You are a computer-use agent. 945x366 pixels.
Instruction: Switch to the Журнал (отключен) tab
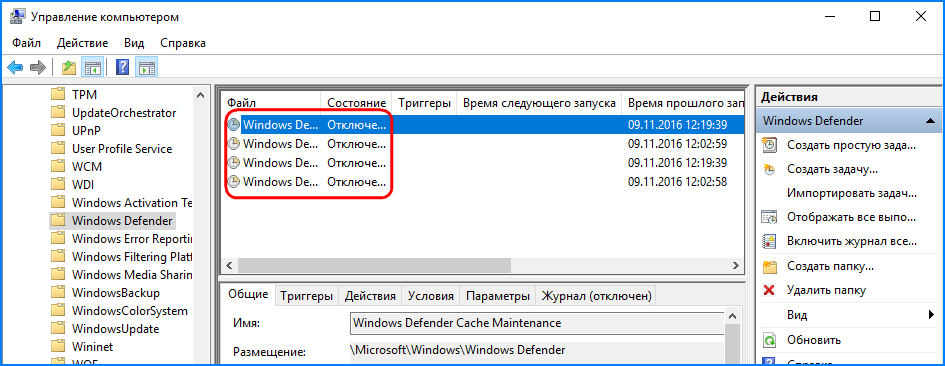click(x=596, y=296)
